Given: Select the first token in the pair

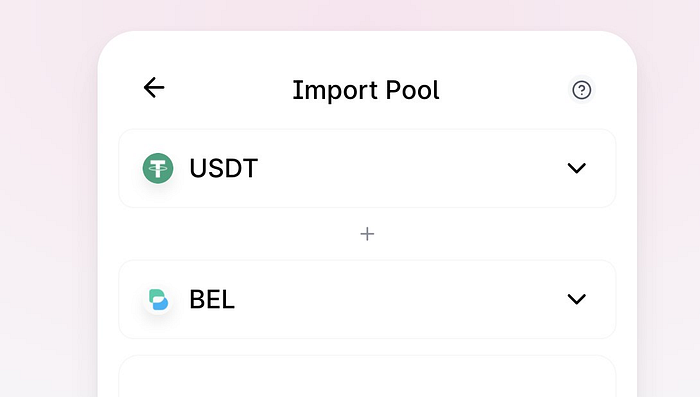Looking at the screenshot, I should click(x=367, y=168).
